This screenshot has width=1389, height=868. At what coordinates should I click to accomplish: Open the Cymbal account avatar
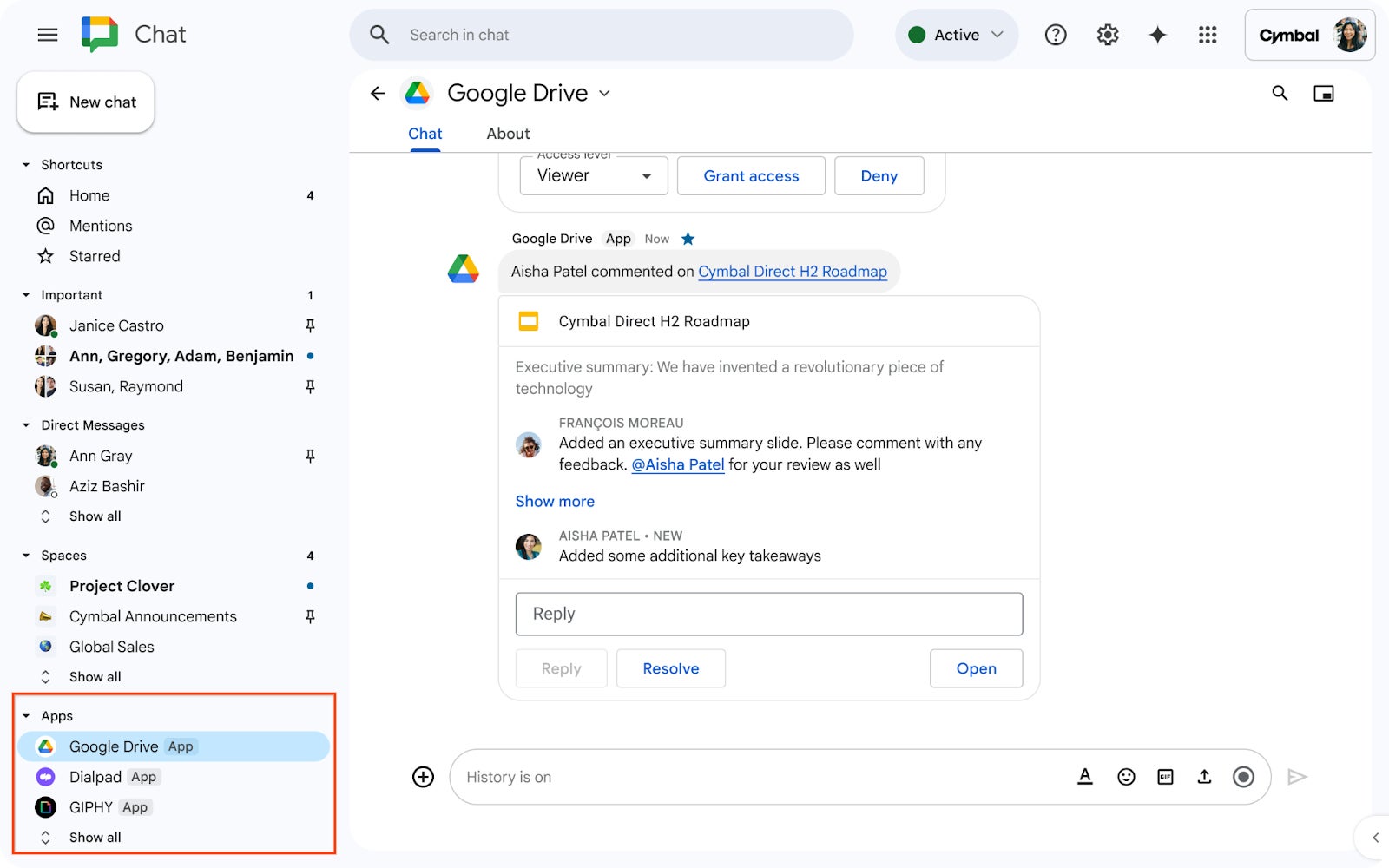pyautogui.click(x=1350, y=35)
